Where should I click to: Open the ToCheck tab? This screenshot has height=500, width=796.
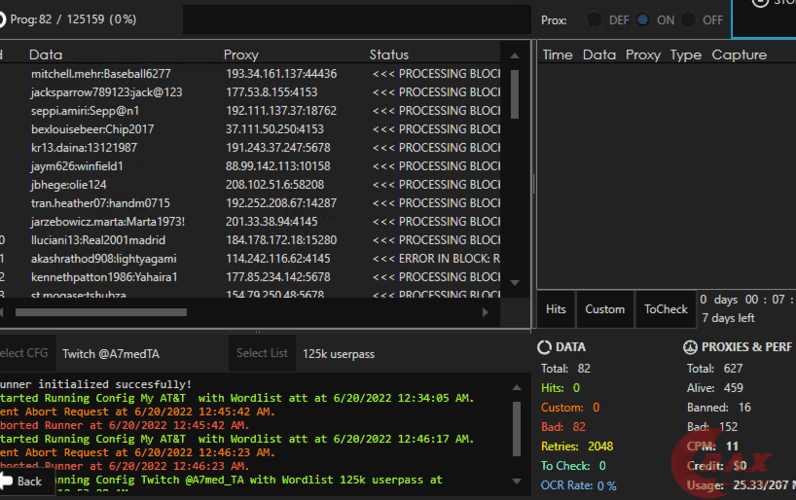pyautogui.click(x=665, y=309)
